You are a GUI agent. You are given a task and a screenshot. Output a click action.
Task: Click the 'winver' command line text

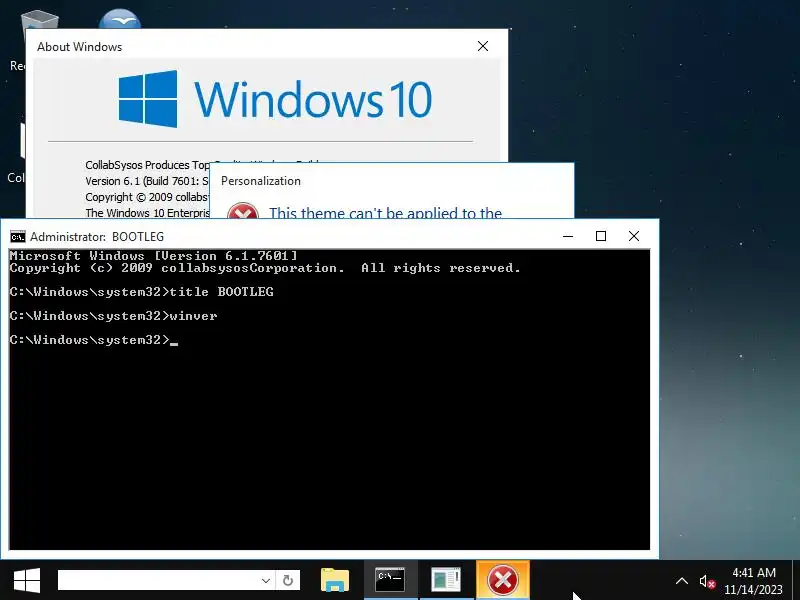(193, 316)
